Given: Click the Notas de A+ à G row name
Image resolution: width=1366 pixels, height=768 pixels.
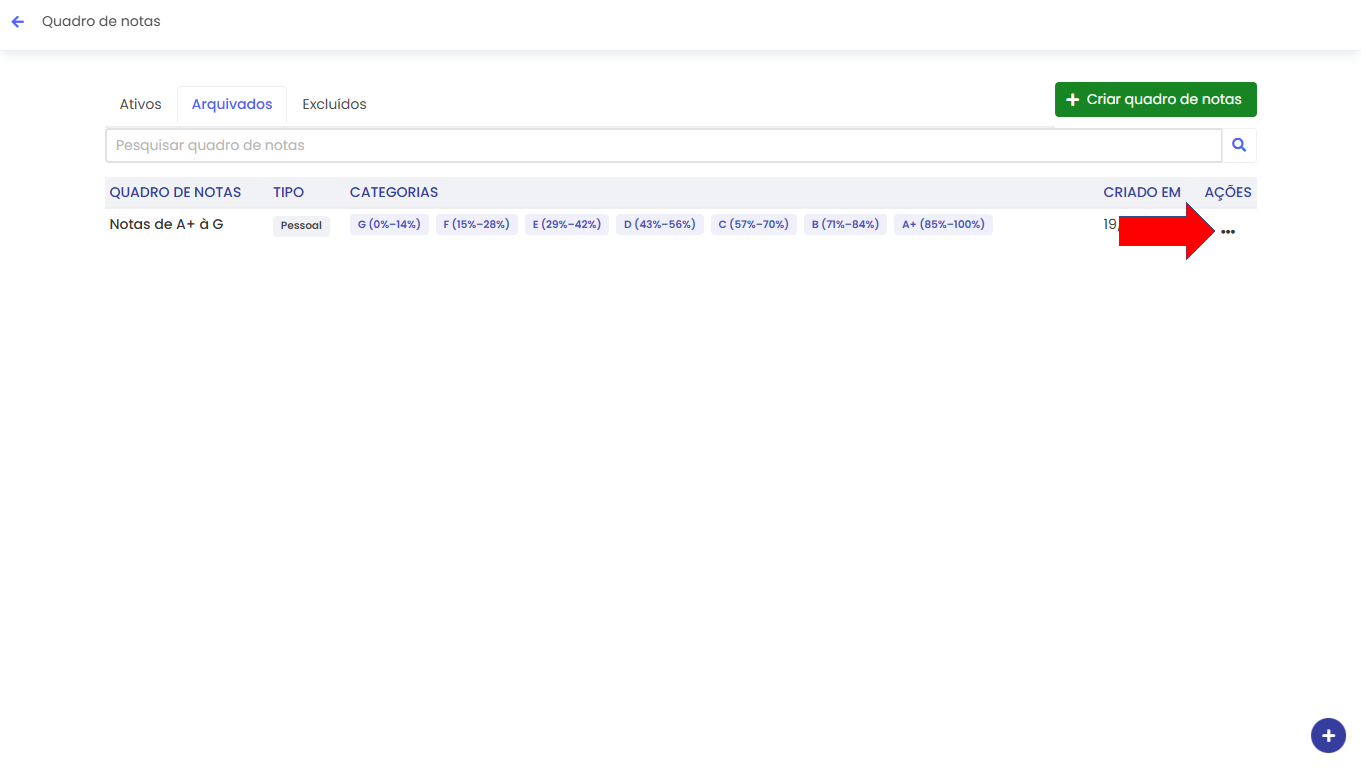Looking at the screenshot, I should click(x=166, y=224).
